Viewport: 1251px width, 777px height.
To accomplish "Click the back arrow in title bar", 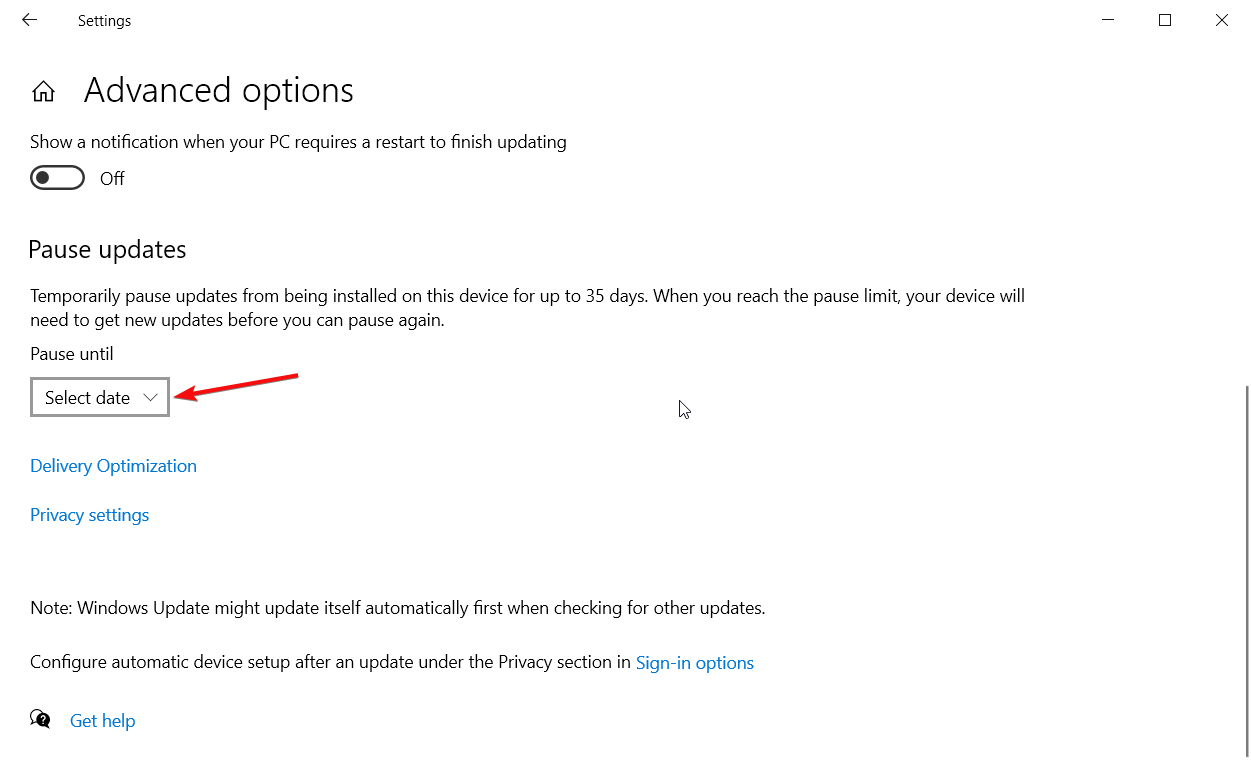I will [x=29, y=20].
